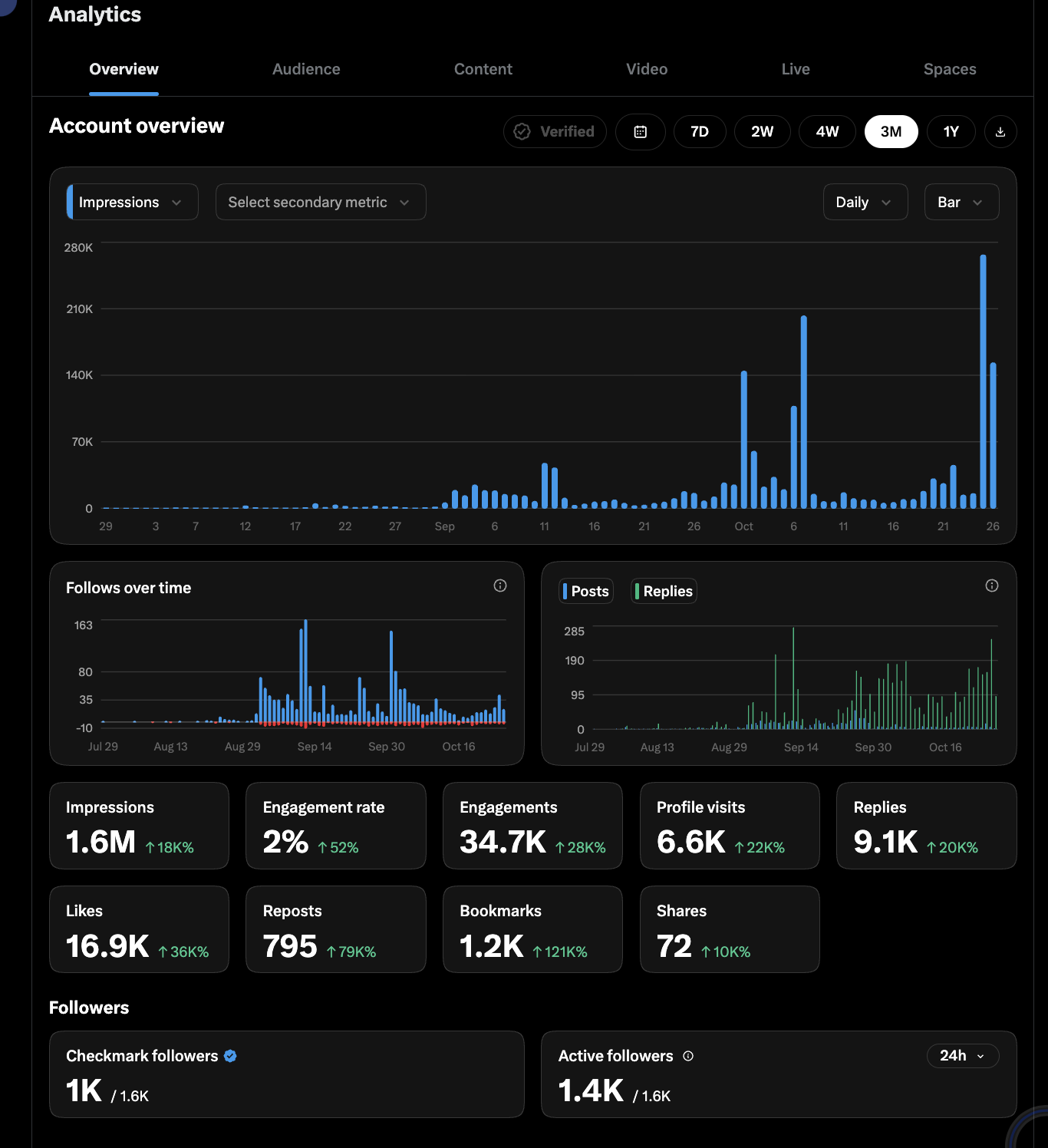Viewport: 1048px width, 1148px height.
Task: Toggle the Verified filter button
Action: [555, 132]
